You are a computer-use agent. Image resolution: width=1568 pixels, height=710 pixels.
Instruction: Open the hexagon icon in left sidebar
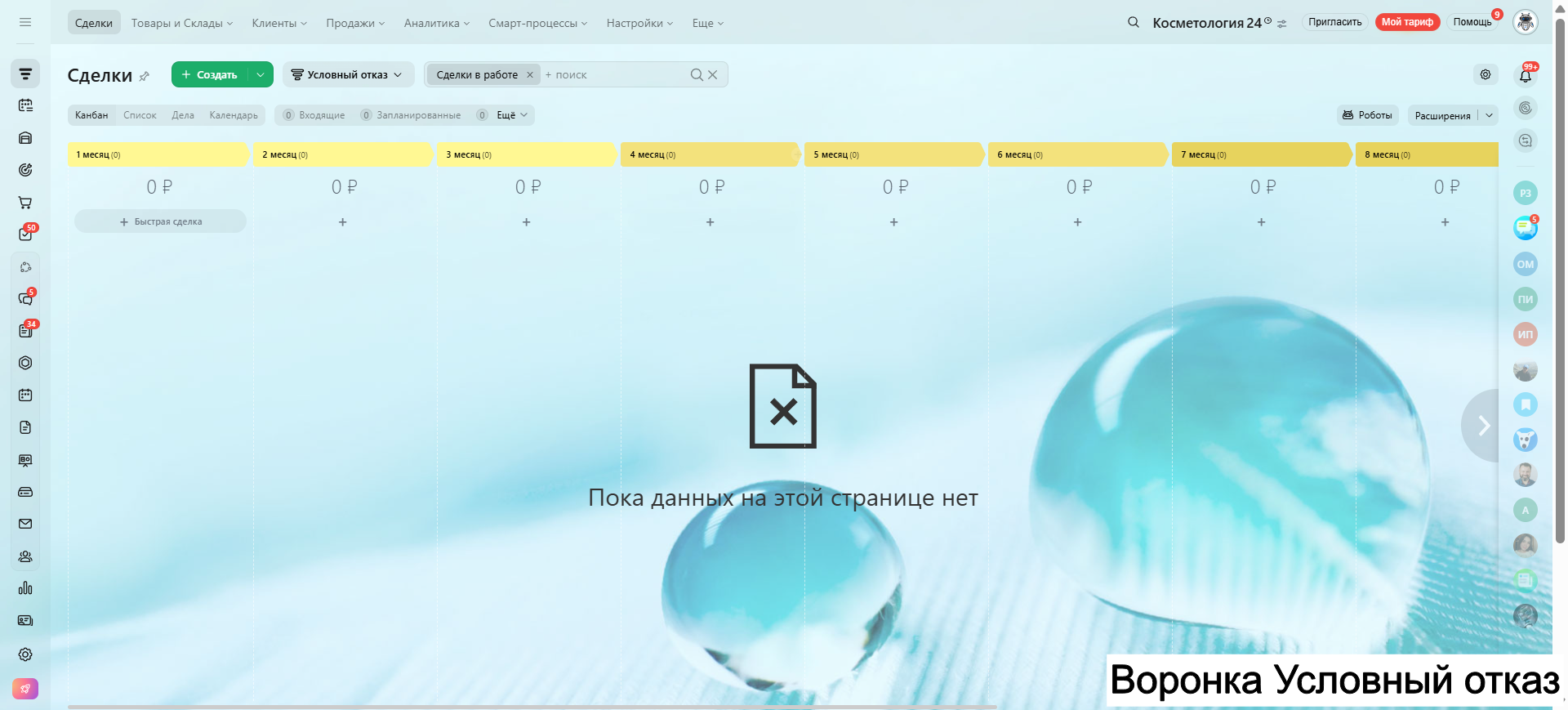point(25,363)
